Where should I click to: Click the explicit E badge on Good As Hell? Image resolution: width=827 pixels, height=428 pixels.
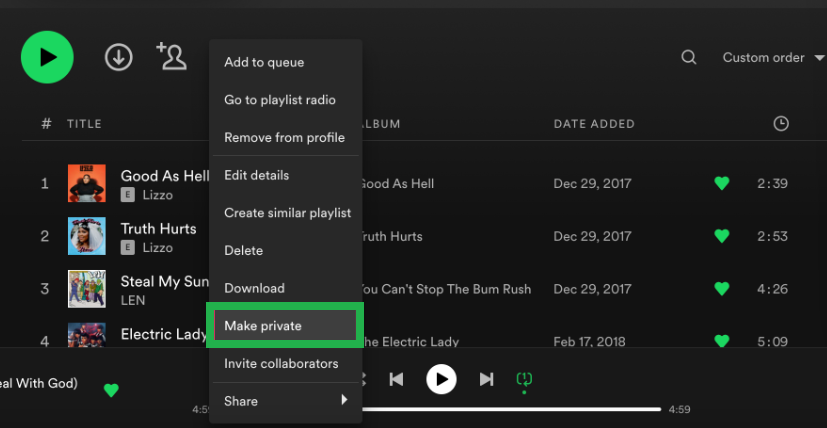pos(127,195)
